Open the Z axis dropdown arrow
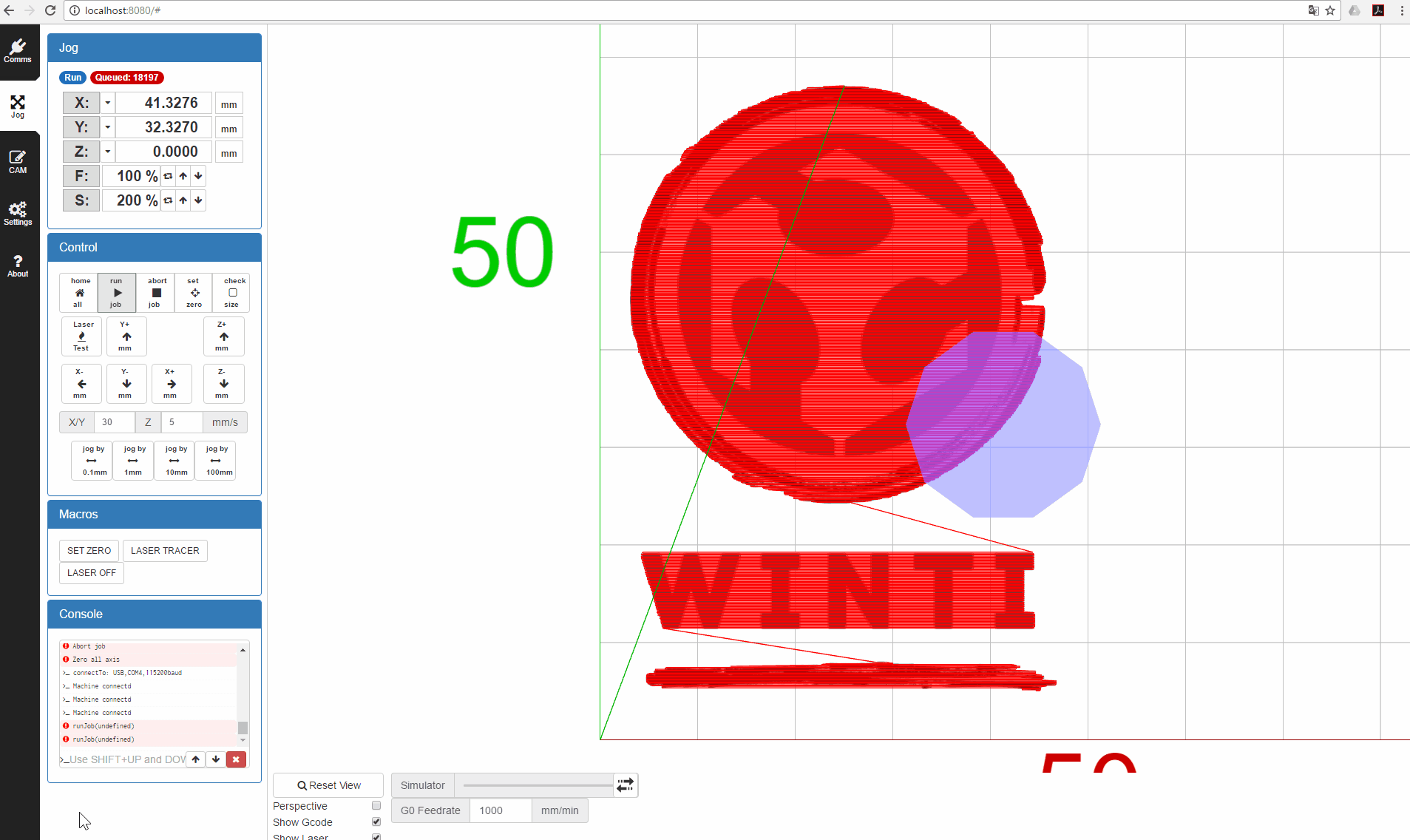This screenshot has height=840, width=1410. click(108, 152)
